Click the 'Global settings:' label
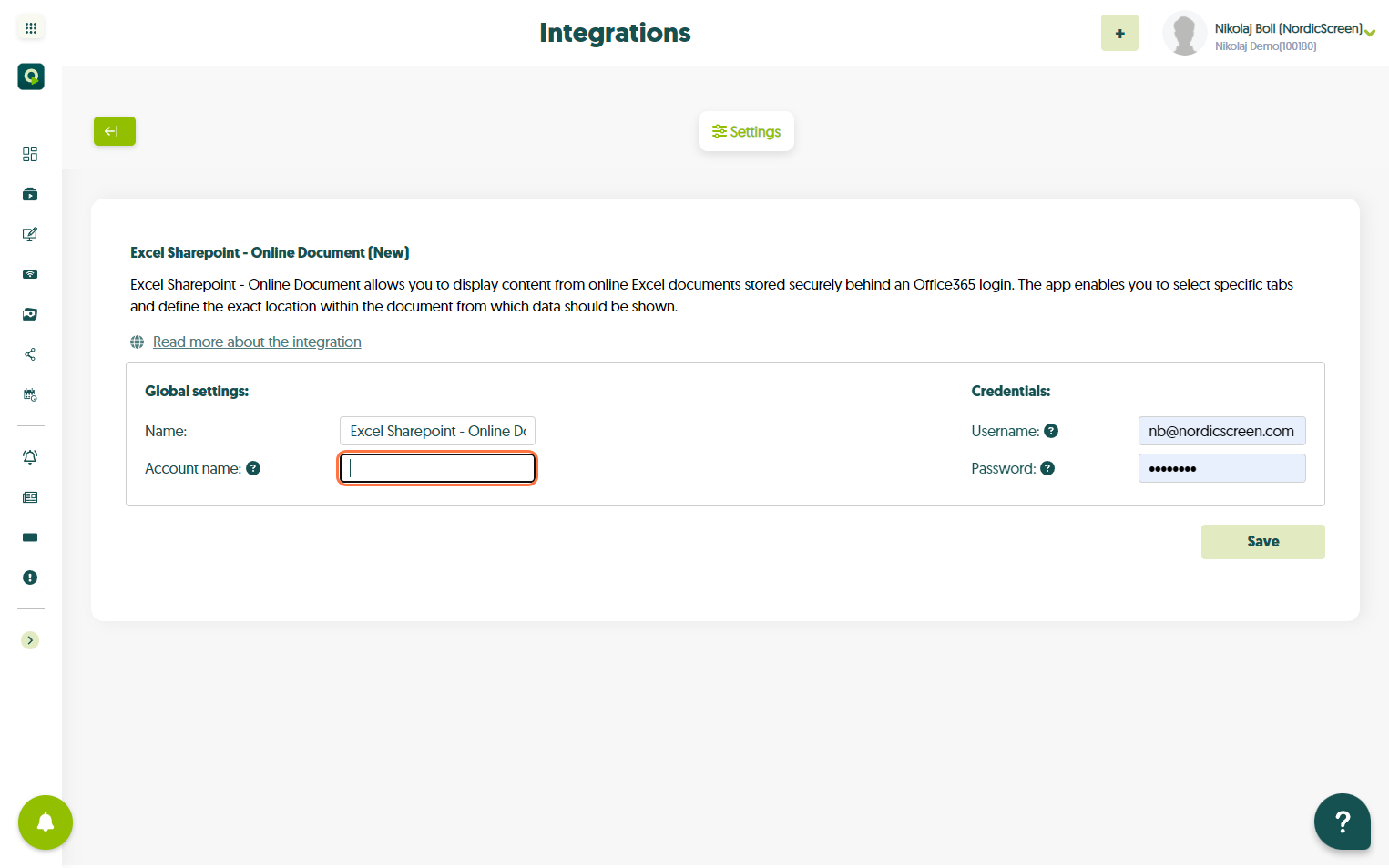Viewport: 1389px width, 868px height. coord(197,391)
